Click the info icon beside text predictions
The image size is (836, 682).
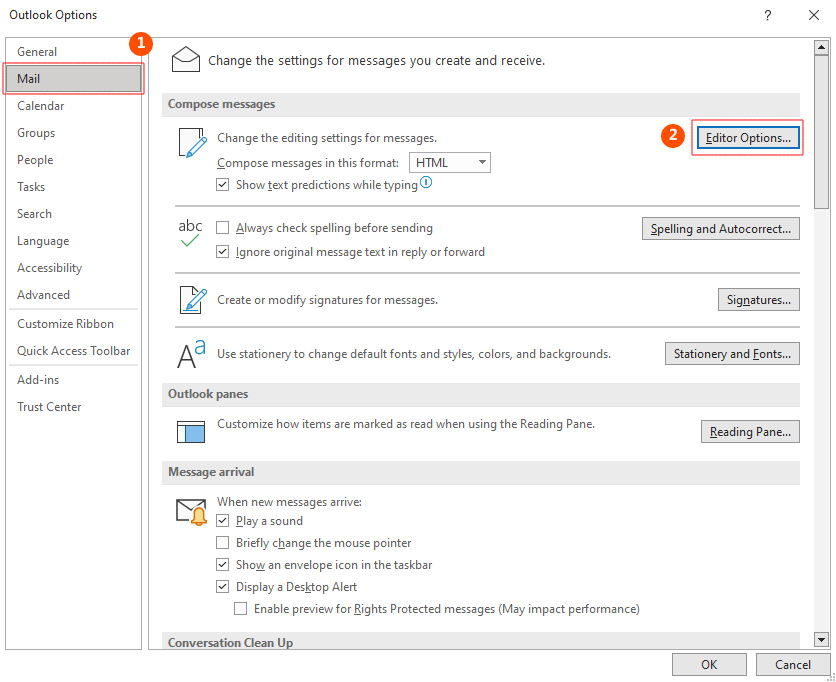pyautogui.click(x=426, y=183)
